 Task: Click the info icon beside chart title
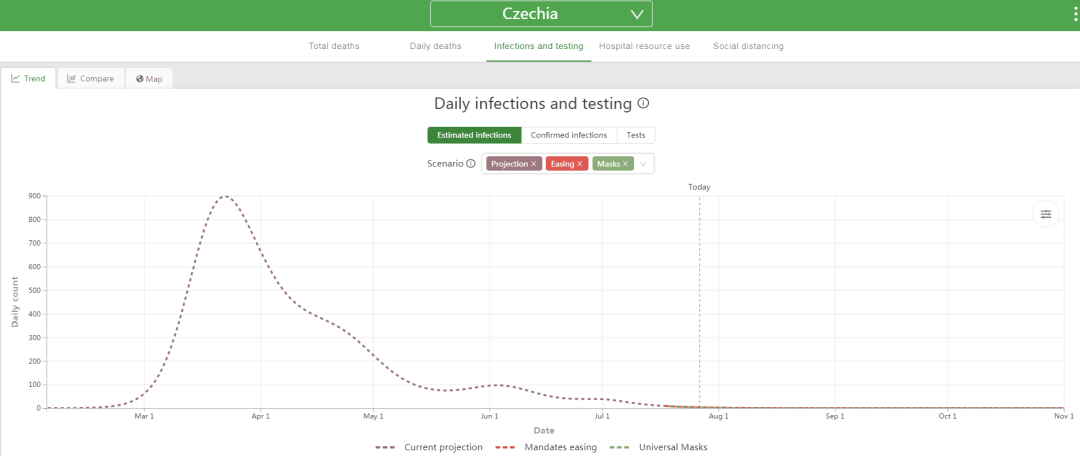(x=643, y=103)
